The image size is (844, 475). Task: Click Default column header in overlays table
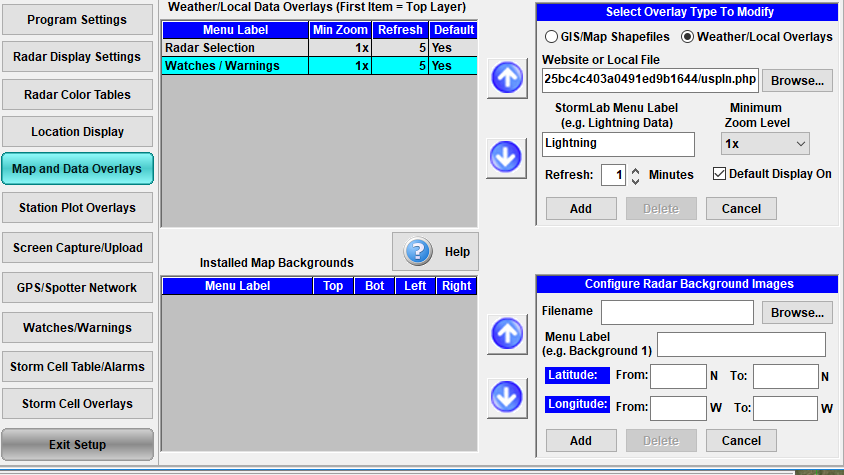tap(453, 30)
